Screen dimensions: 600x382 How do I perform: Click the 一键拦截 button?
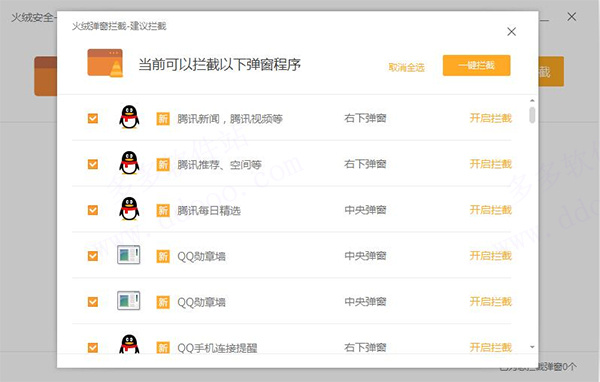pos(476,65)
